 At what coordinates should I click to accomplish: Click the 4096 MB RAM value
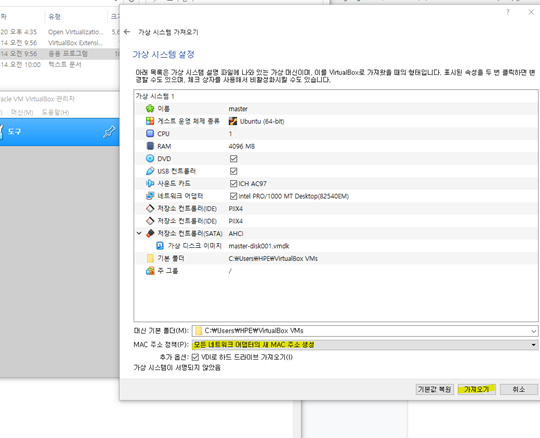coord(241,146)
